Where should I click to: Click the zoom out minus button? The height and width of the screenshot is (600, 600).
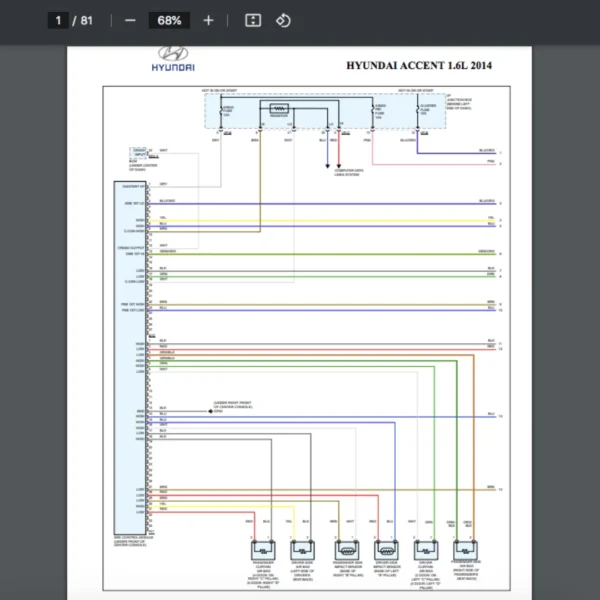pyautogui.click(x=130, y=20)
